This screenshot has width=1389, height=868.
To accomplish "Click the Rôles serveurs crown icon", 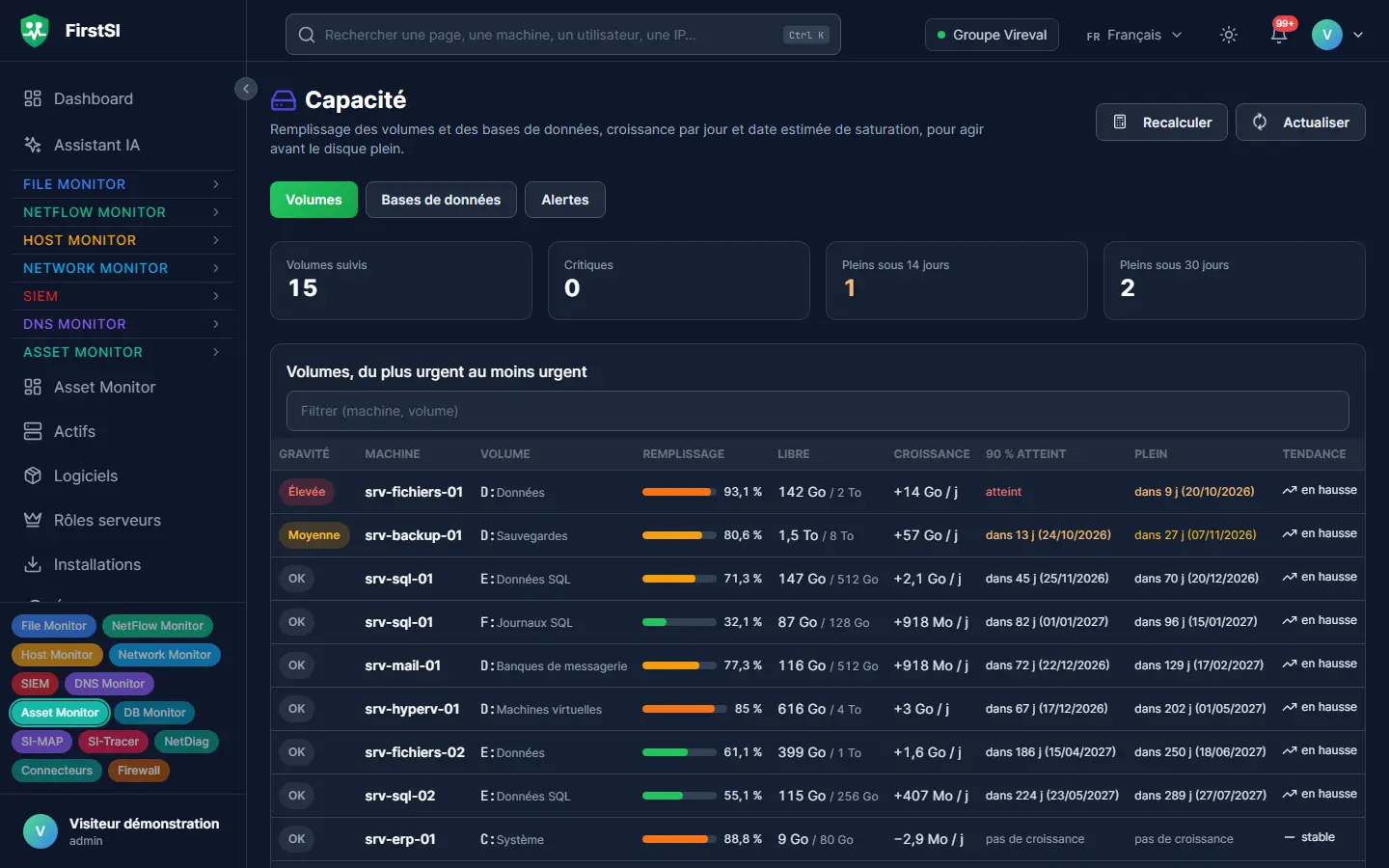I will [x=33, y=520].
